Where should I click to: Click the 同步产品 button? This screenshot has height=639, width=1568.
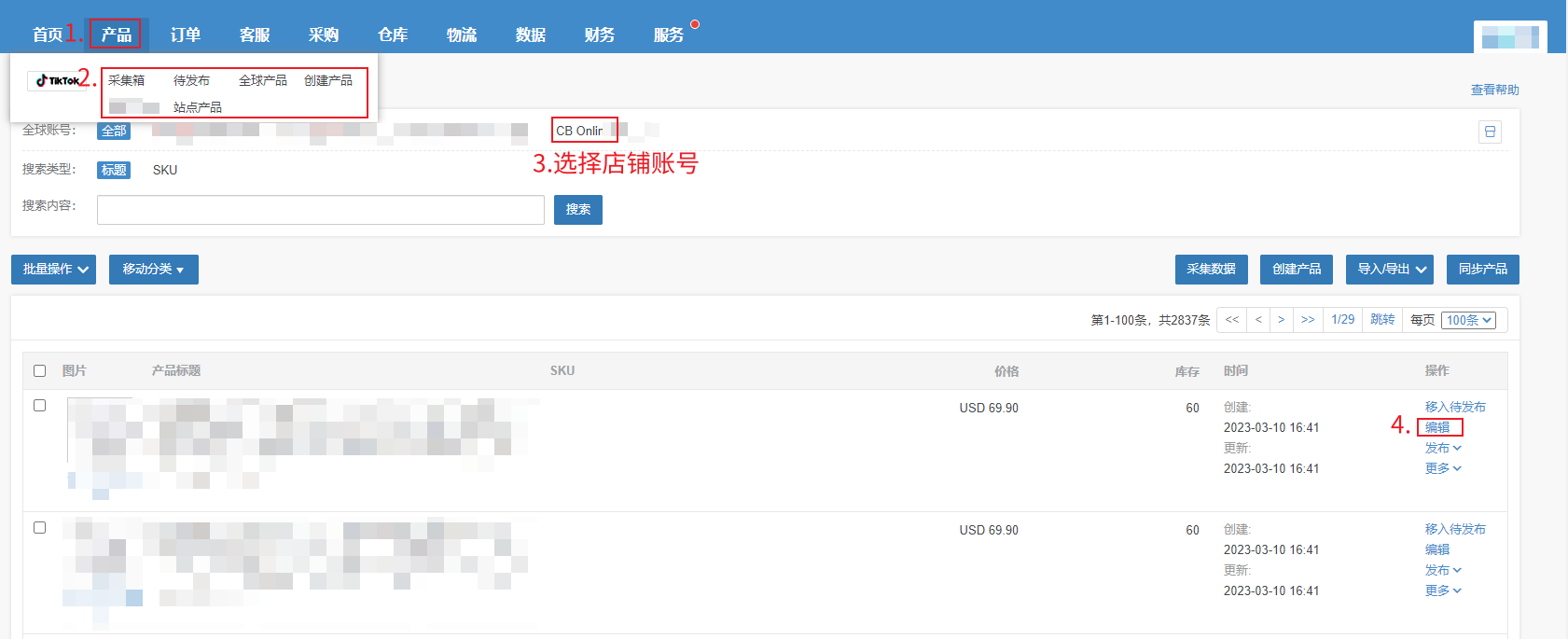pos(1483,270)
